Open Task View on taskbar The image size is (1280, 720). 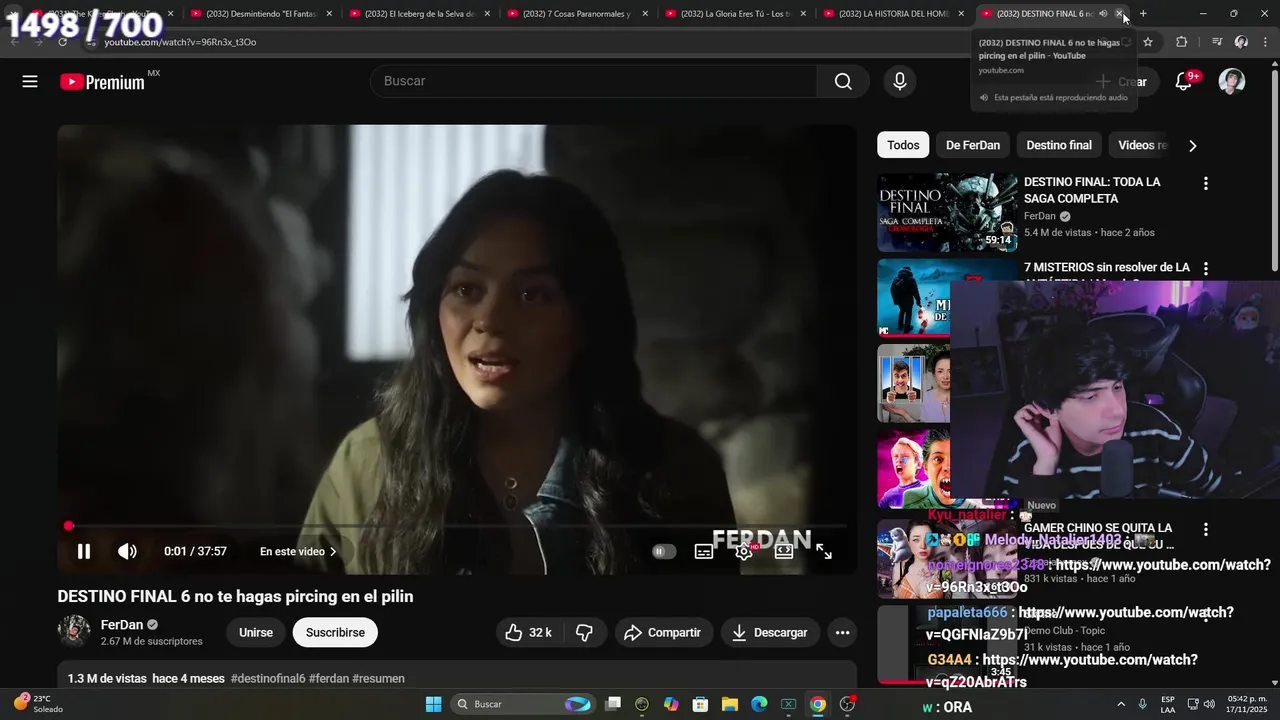(613, 704)
